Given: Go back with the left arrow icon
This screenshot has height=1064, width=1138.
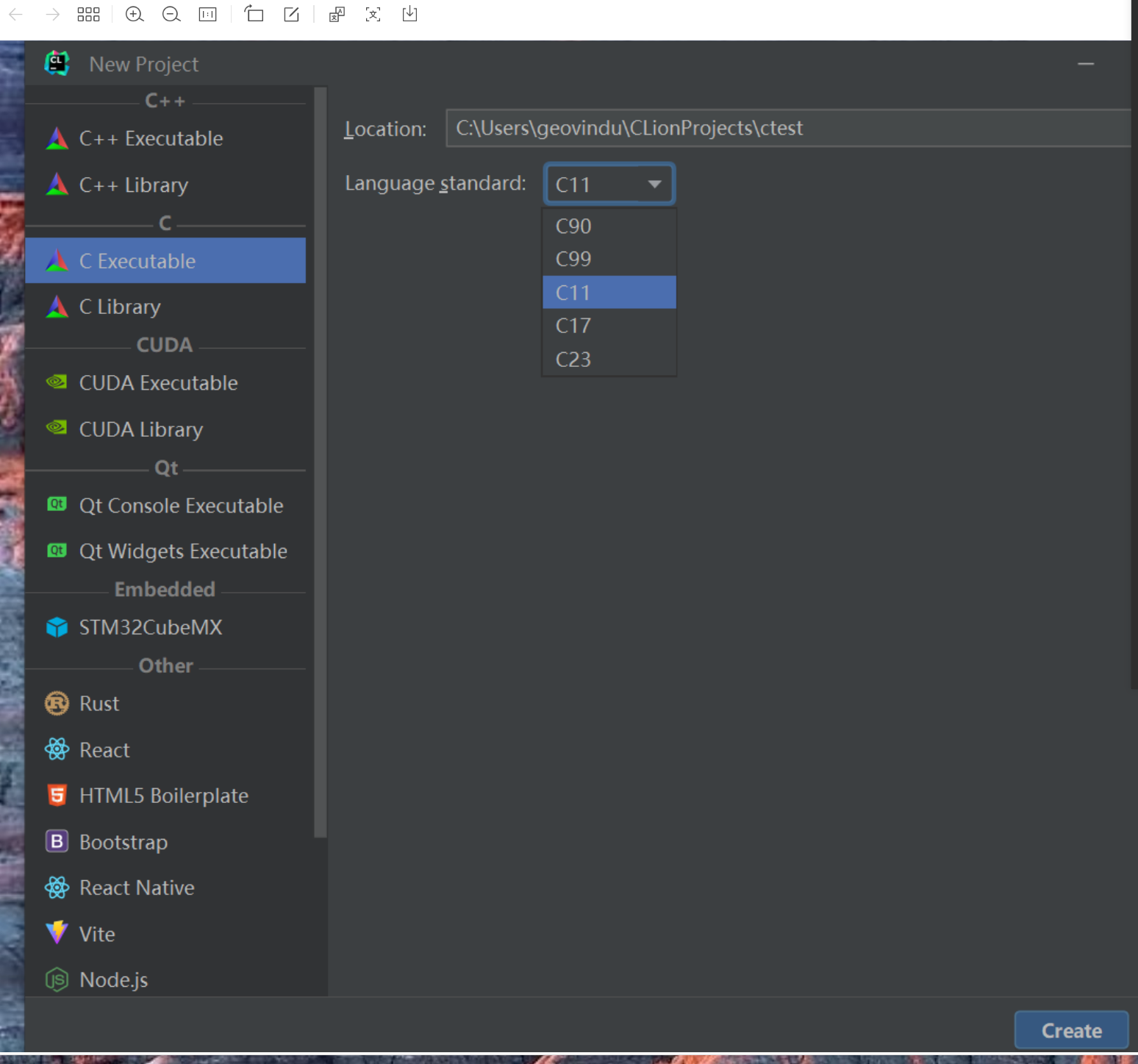Looking at the screenshot, I should point(15,14).
